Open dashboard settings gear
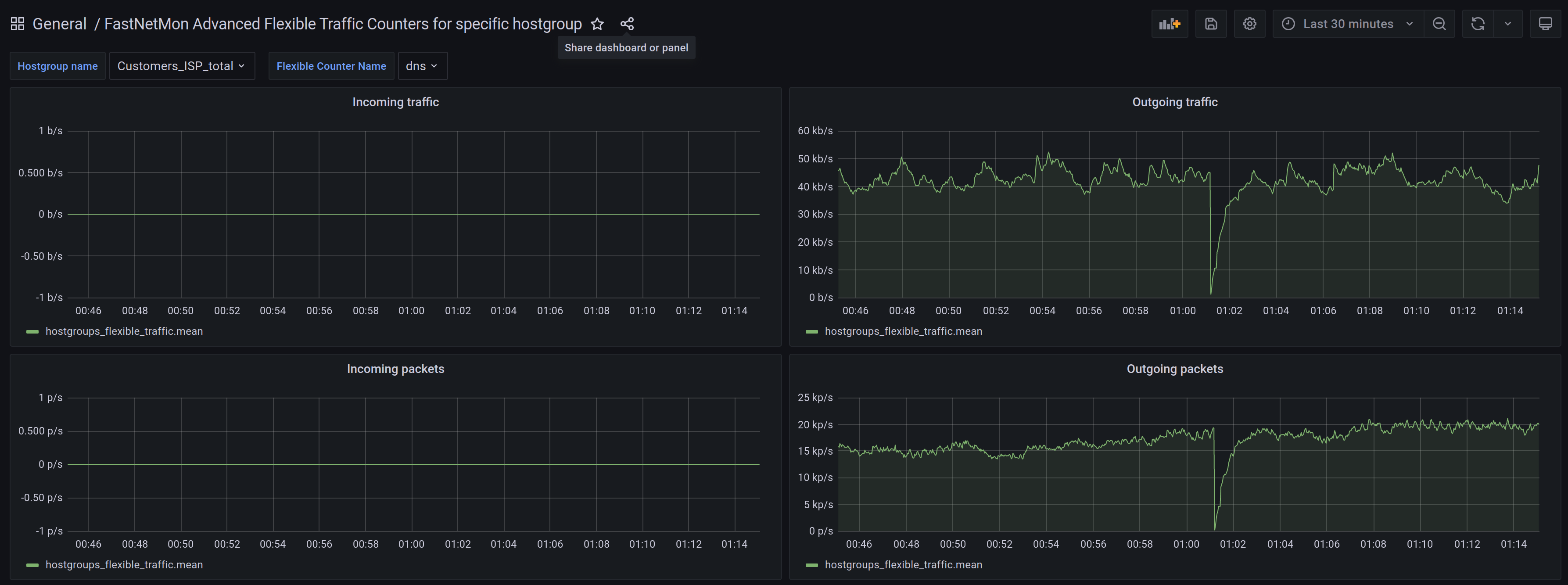Viewport: 1568px width, 585px height. (x=1249, y=24)
